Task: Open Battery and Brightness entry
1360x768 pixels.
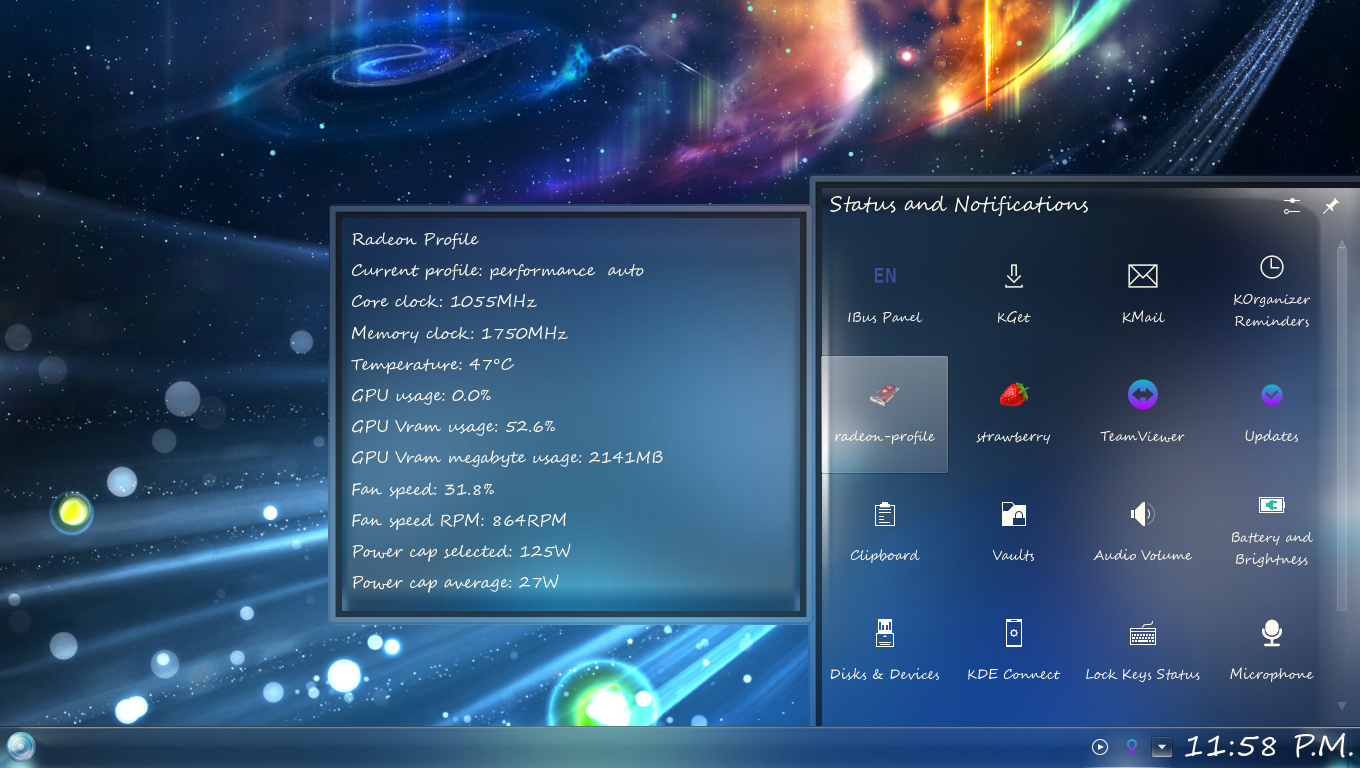Action: click(1271, 533)
